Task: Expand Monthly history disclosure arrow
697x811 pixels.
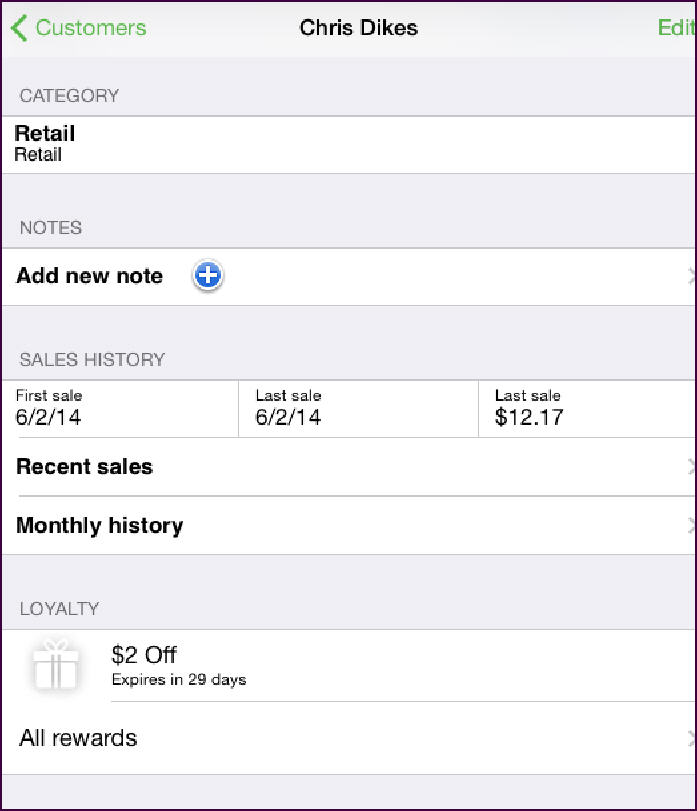Action: pos(691,526)
